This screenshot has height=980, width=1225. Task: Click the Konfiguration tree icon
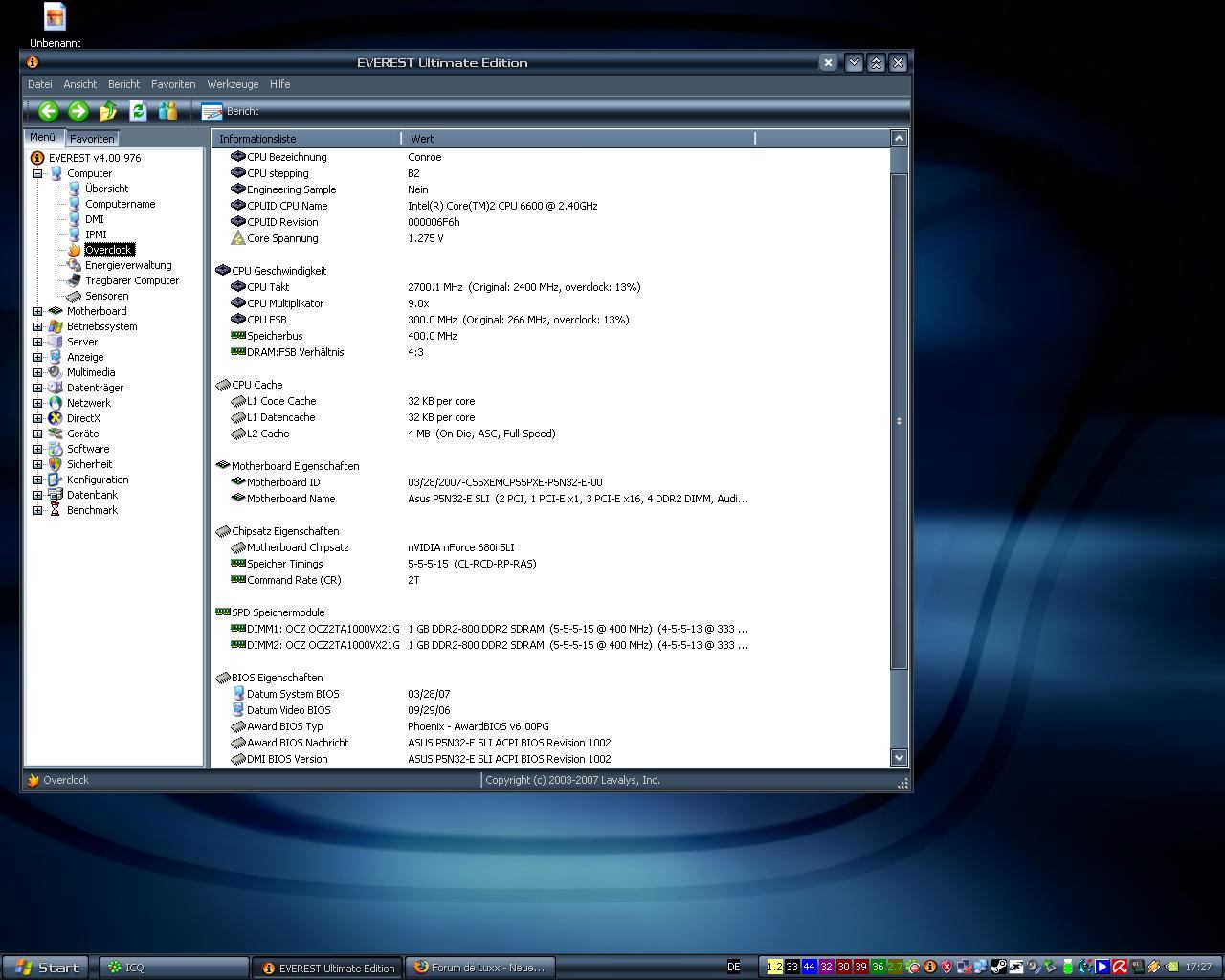56,479
